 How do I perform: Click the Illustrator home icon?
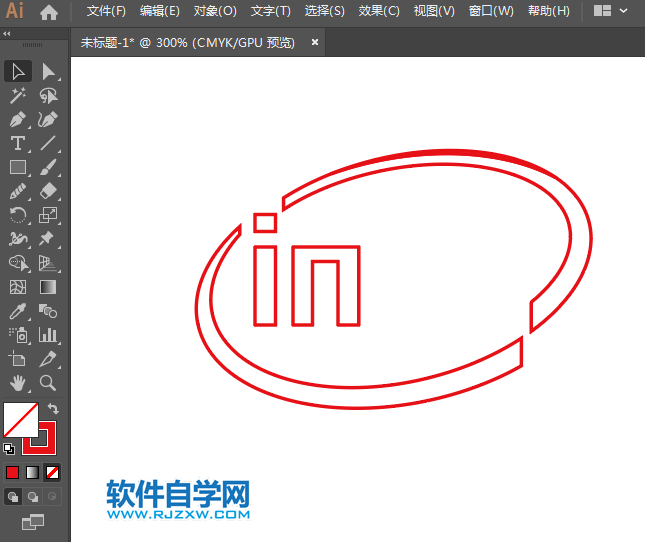pyautogui.click(x=49, y=12)
